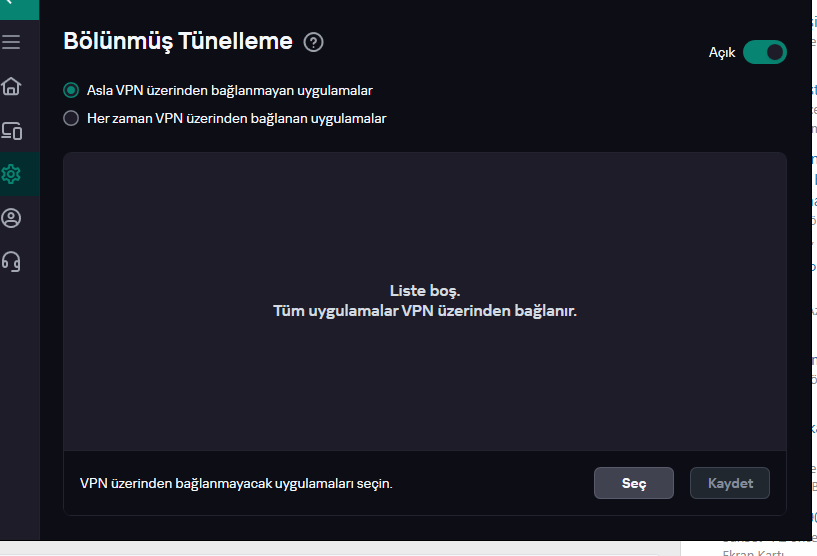Open the hamburger menu in the sidebar
This screenshot has width=817, height=556.
click(x=11, y=42)
